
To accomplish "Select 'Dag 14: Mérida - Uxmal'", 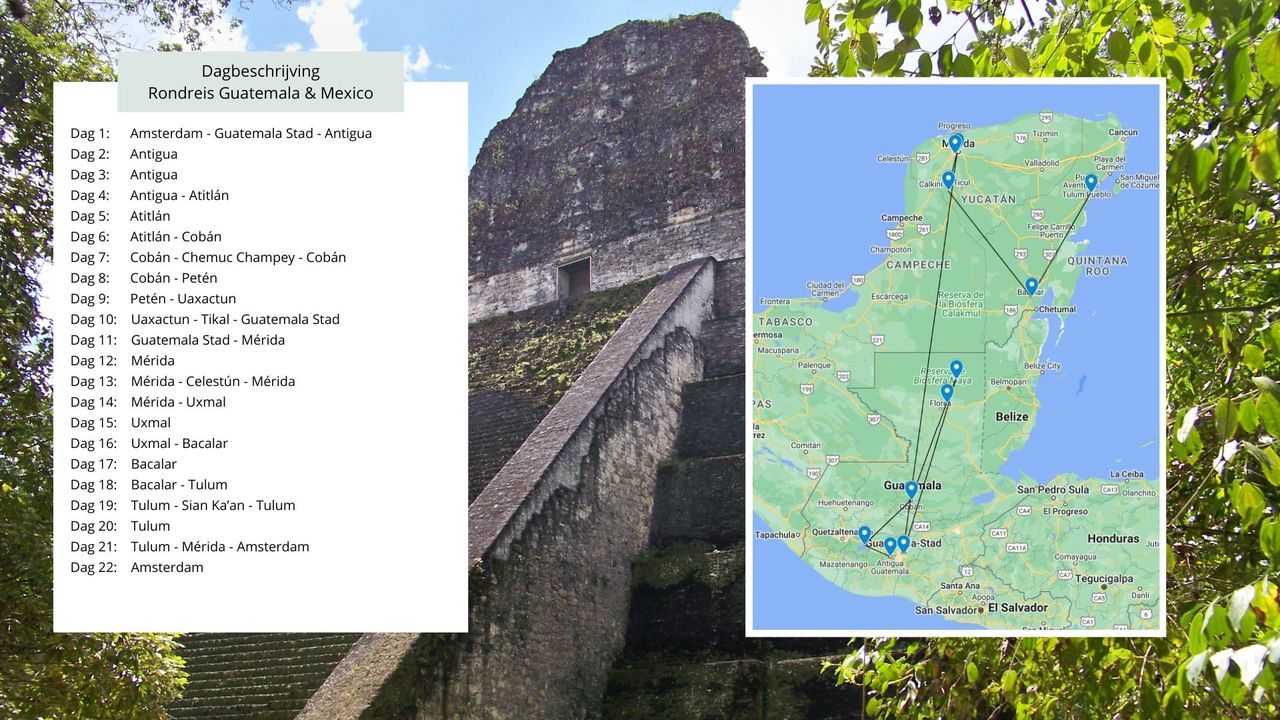I will [148, 402].
